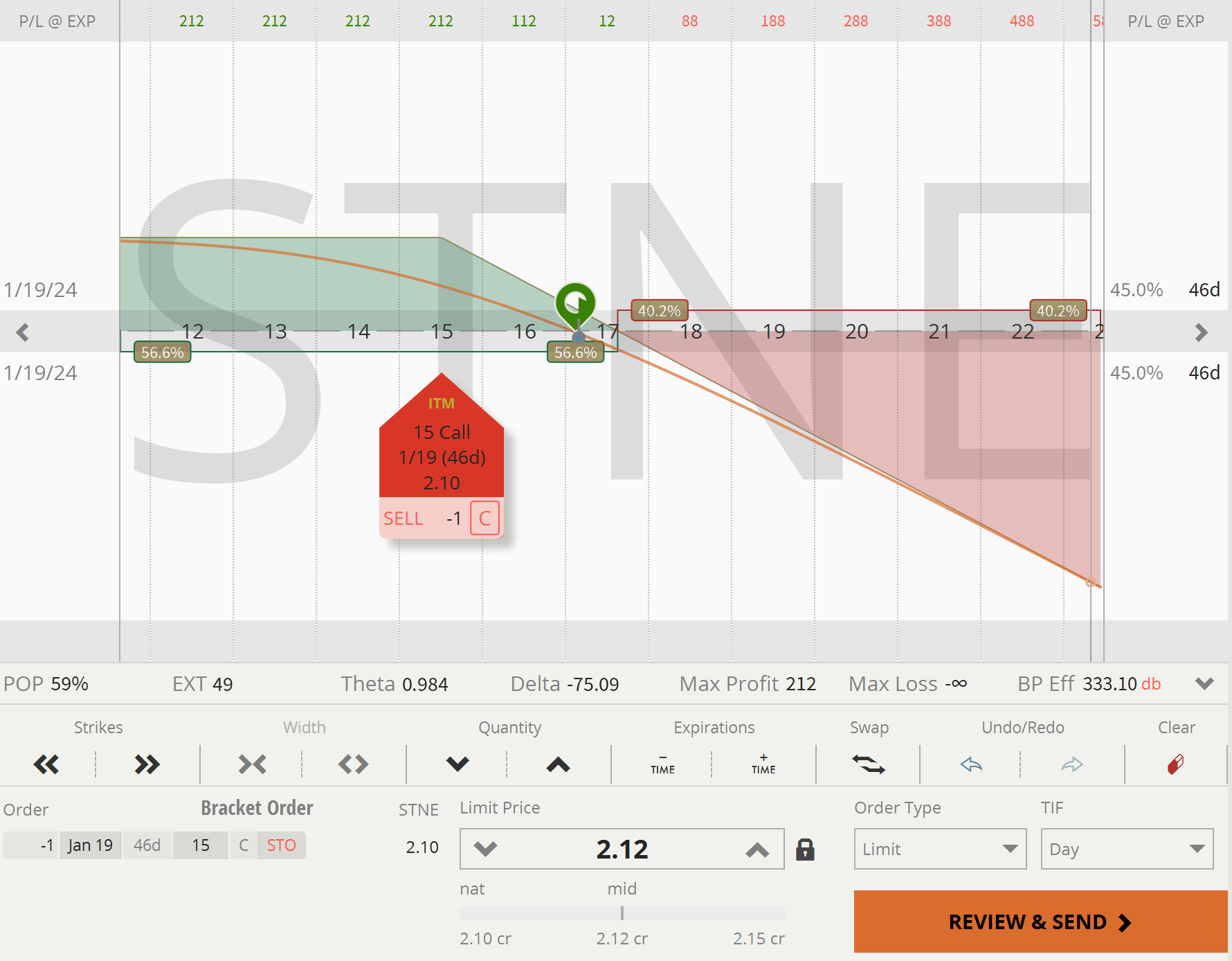Click the Bracket Order label
The width and height of the screenshot is (1232, 961).
[257, 808]
